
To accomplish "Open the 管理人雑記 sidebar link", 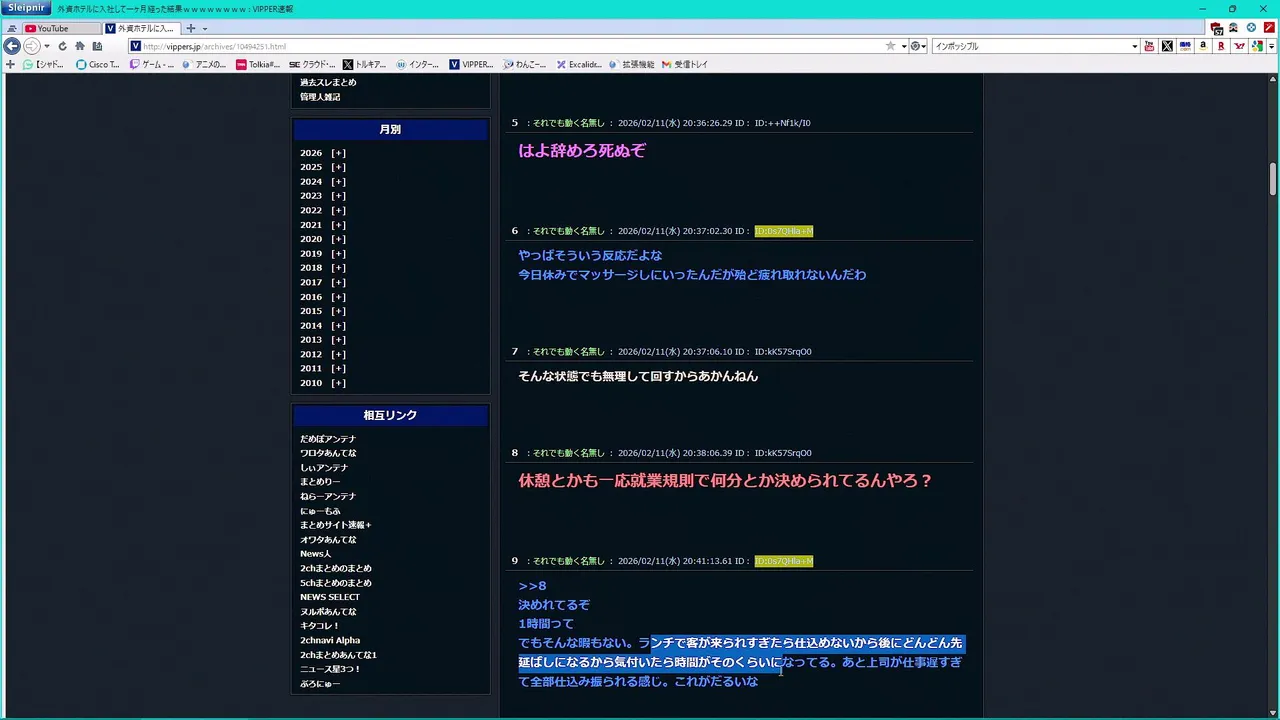I will (x=320, y=97).
